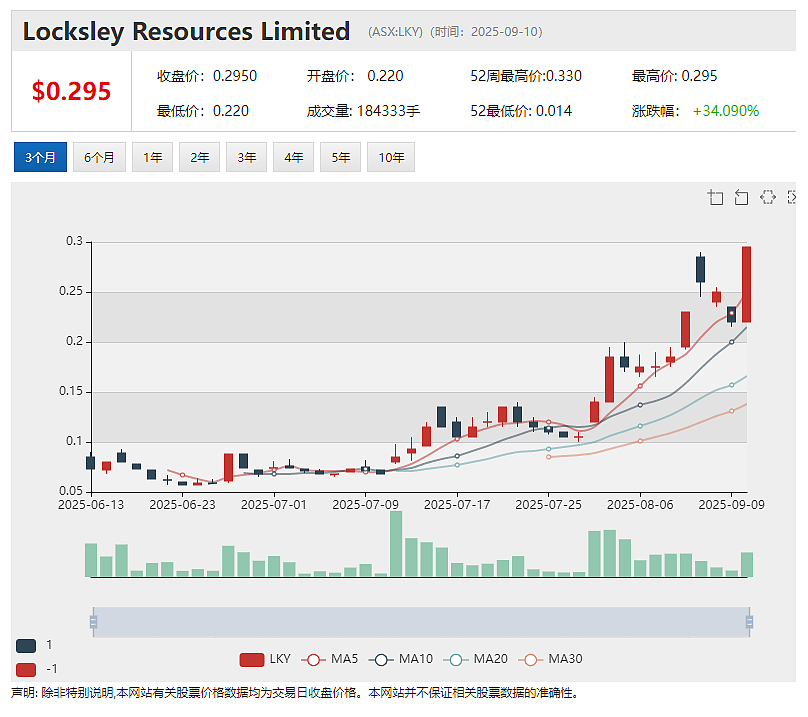The width and height of the screenshot is (808, 717).
Task: Click the data zoom range bar
Action: click(421, 622)
